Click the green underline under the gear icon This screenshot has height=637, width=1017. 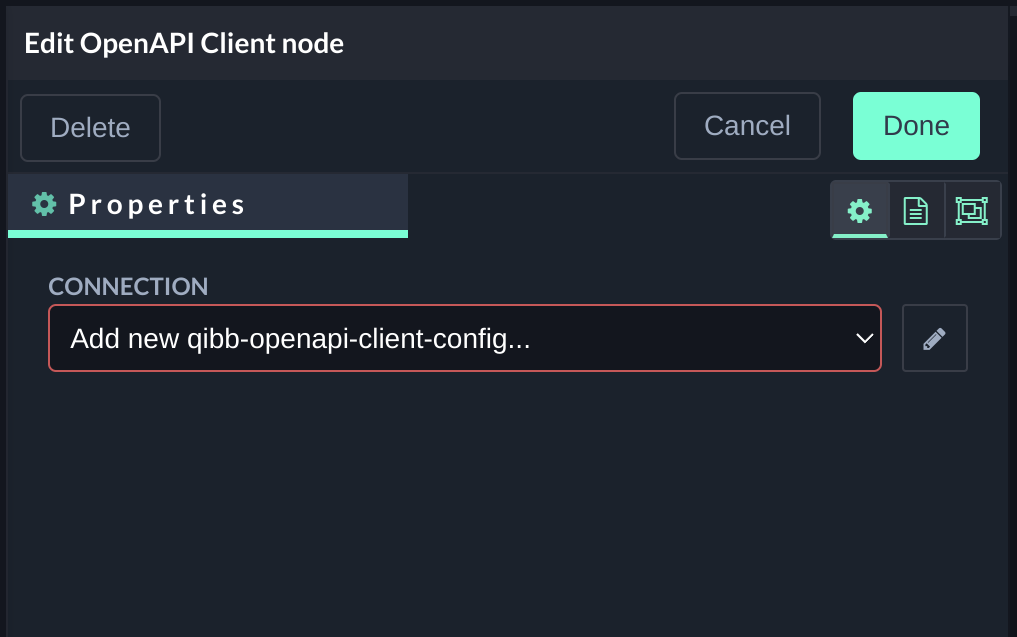coord(860,236)
